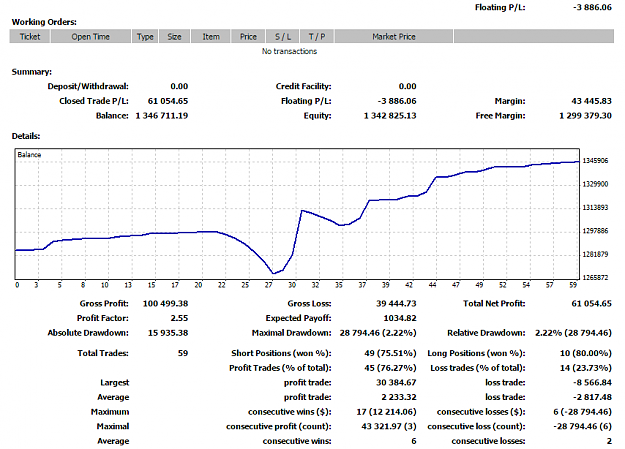This screenshot has height=449, width=625.
Task: Click the 'Working Orders:' heading
Action: (x=44, y=22)
